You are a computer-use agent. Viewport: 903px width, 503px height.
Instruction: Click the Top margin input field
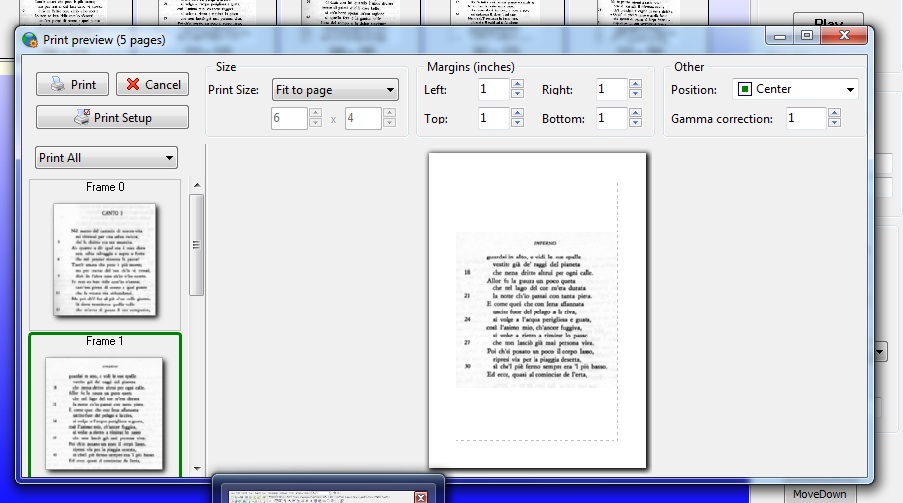pyautogui.click(x=494, y=118)
